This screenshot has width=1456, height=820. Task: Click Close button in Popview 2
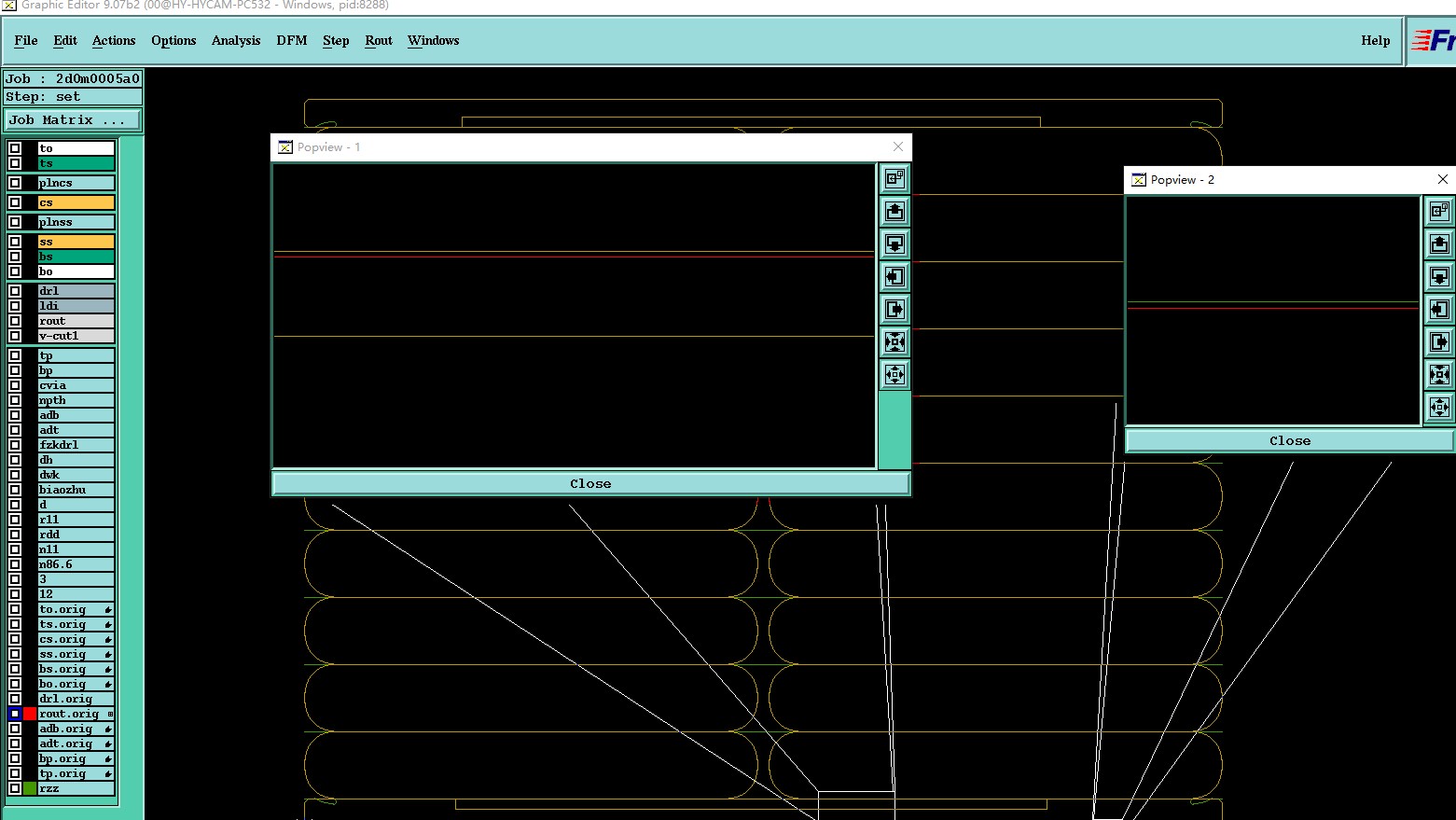[x=1290, y=440]
